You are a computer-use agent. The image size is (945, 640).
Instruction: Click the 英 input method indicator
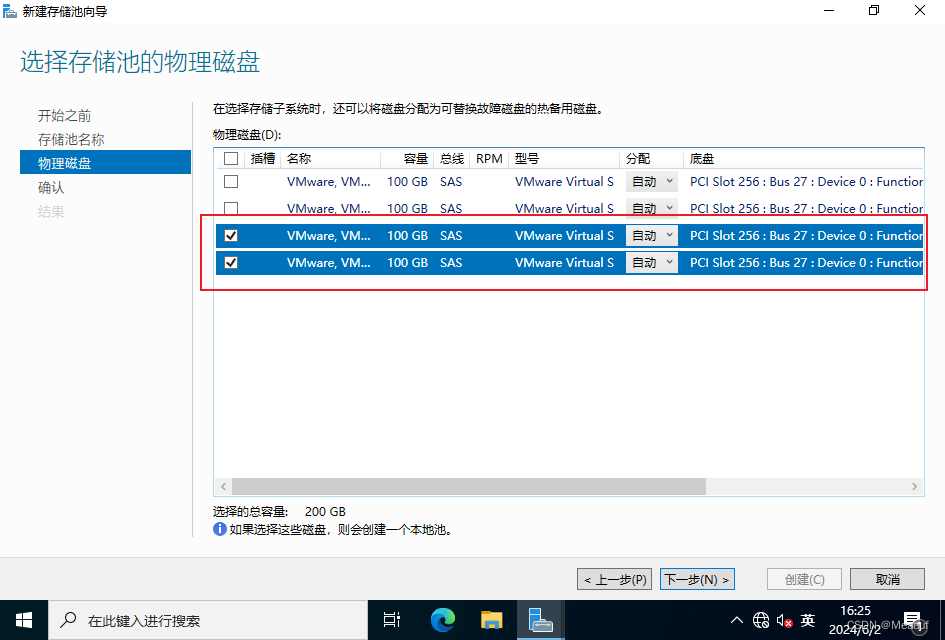click(x=808, y=620)
